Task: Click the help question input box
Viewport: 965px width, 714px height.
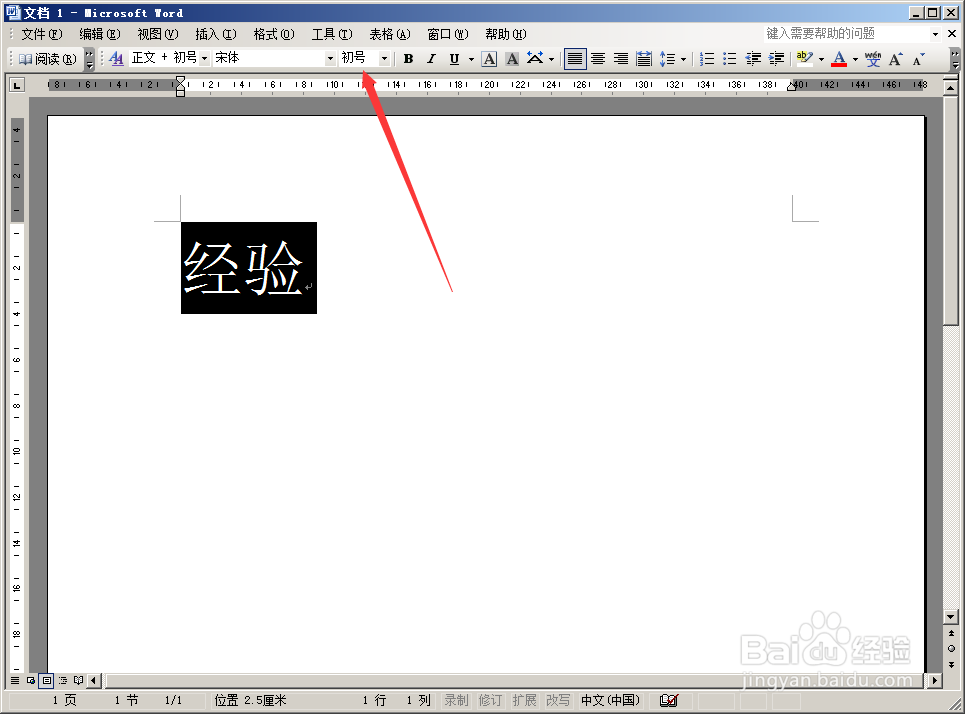Action: (x=847, y=33)
